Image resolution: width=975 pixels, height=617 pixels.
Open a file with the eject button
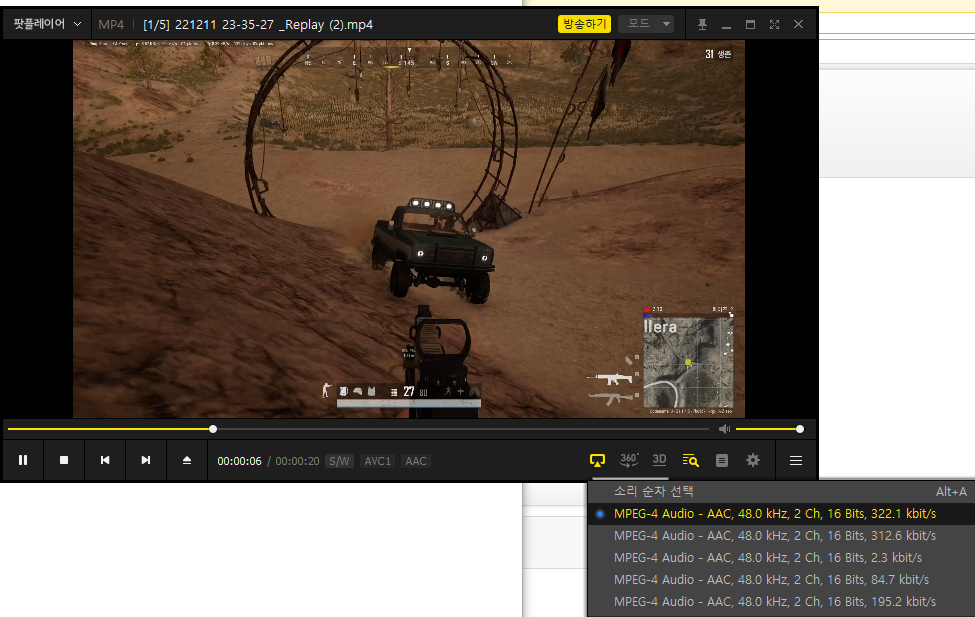[187, 460]
